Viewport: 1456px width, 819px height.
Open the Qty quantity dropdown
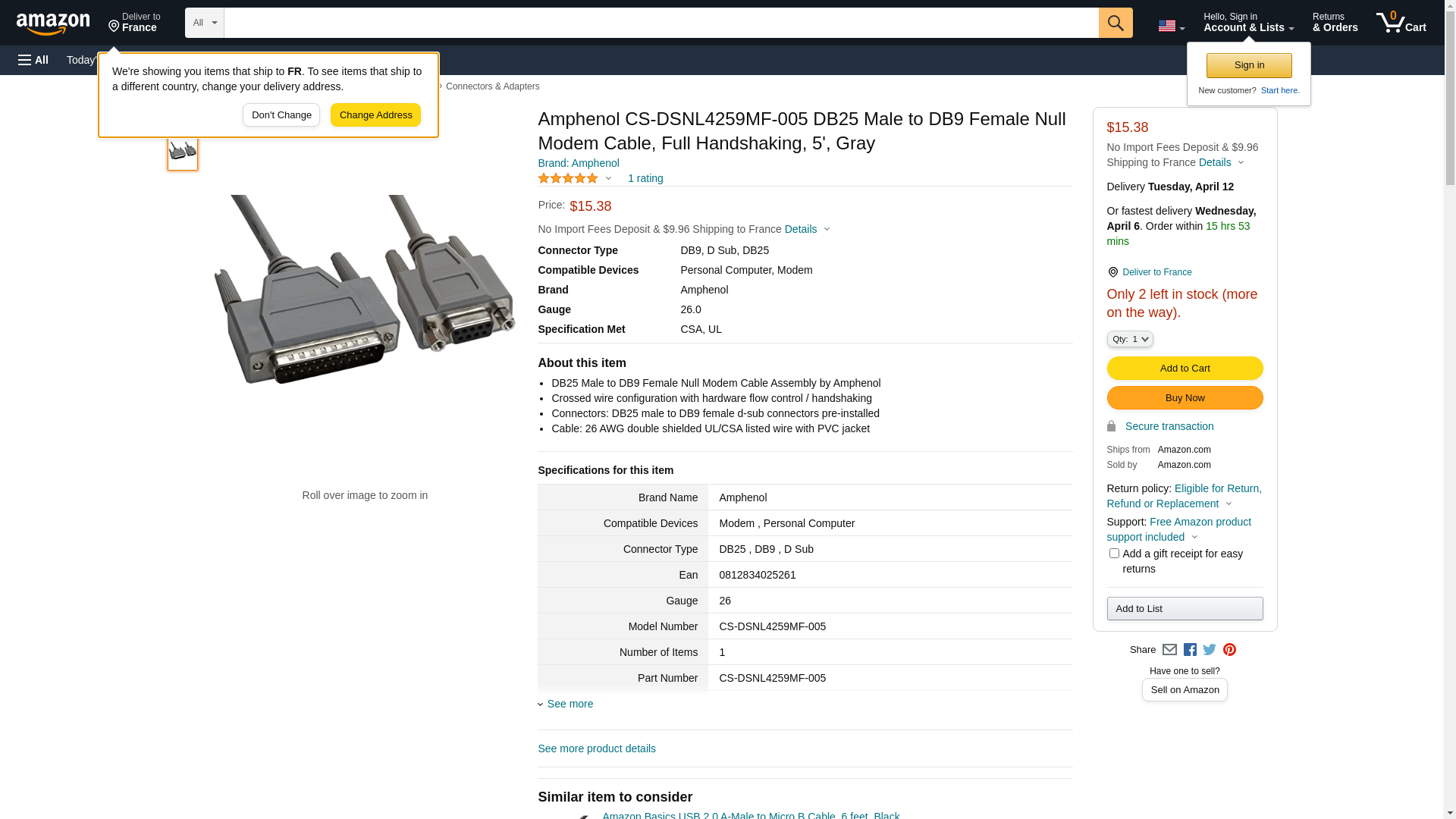pyautogui.click(x=1129, y=339)
